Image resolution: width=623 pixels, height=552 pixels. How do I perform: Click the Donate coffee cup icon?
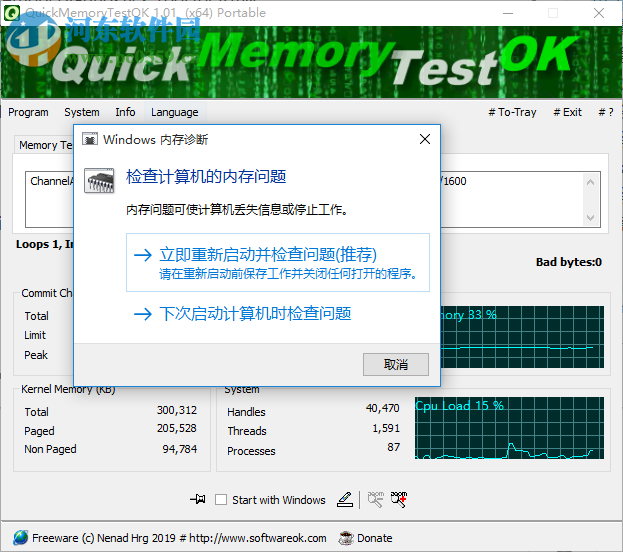[346, 538]
